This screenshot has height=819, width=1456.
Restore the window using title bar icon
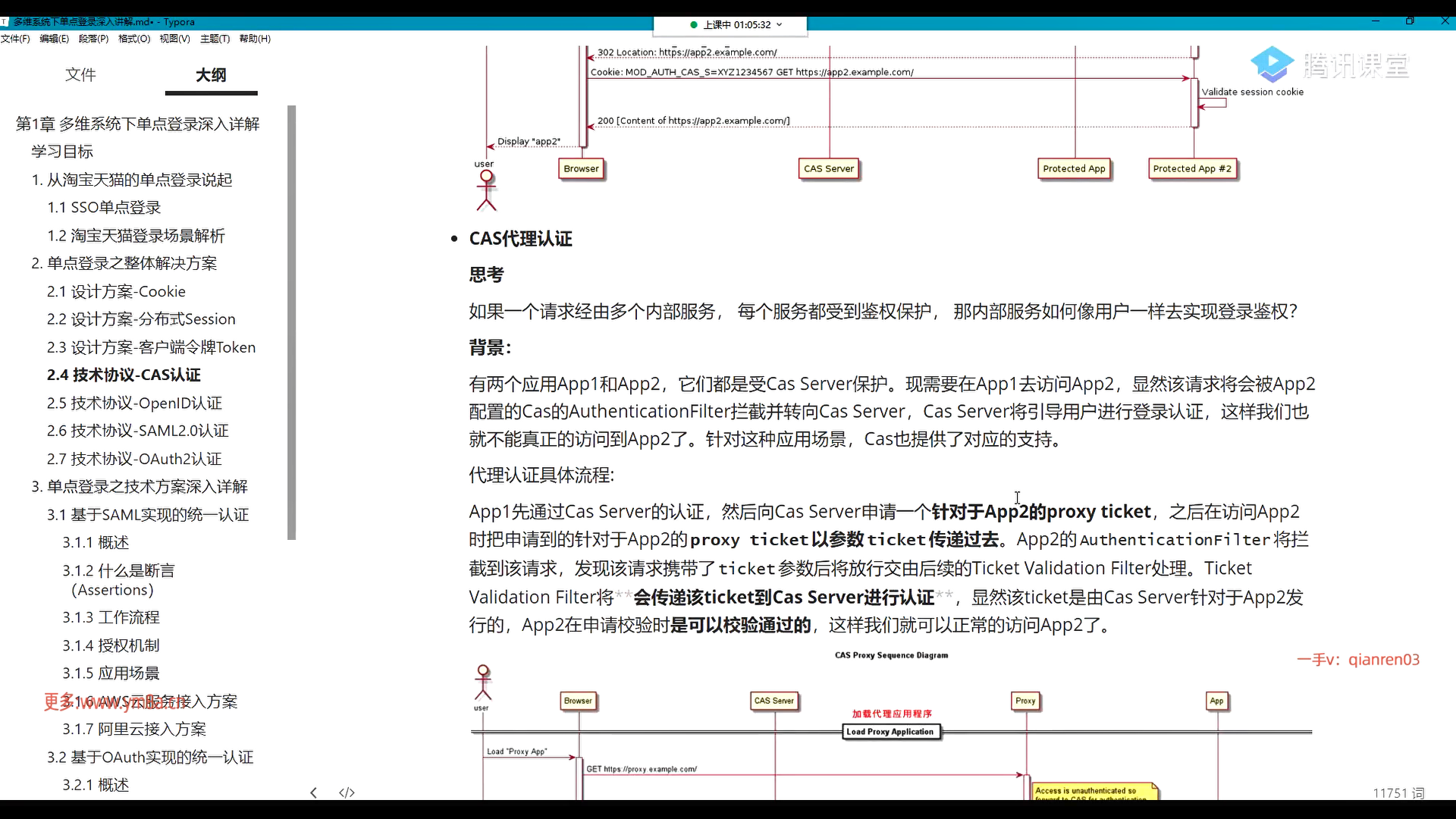1410,21
